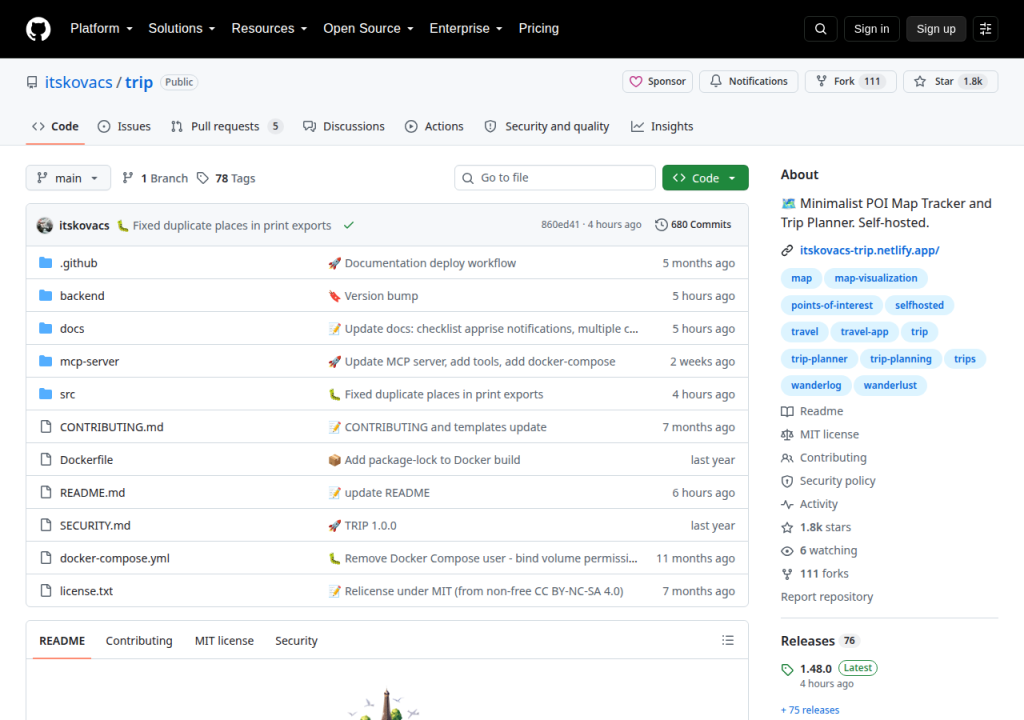Open the appearance settings icon in header

pyautogui.click(x=985, y=29)
